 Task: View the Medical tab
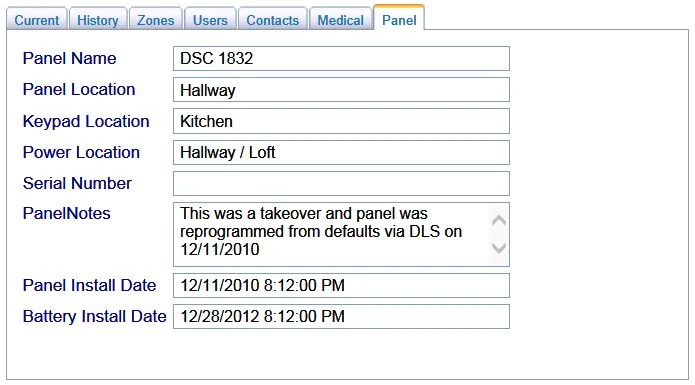point(340,20)
